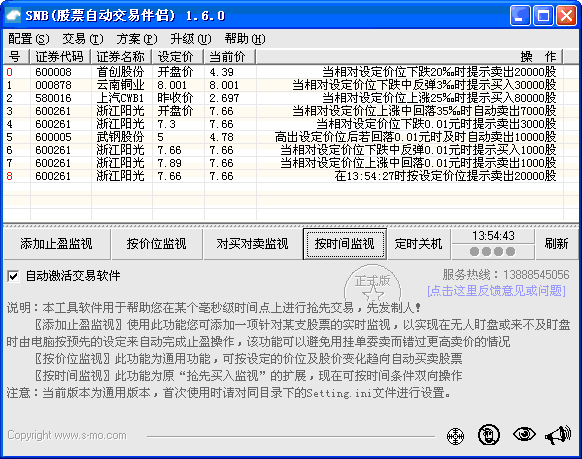Open the 配置(S) menu

(x=28, y=39)
